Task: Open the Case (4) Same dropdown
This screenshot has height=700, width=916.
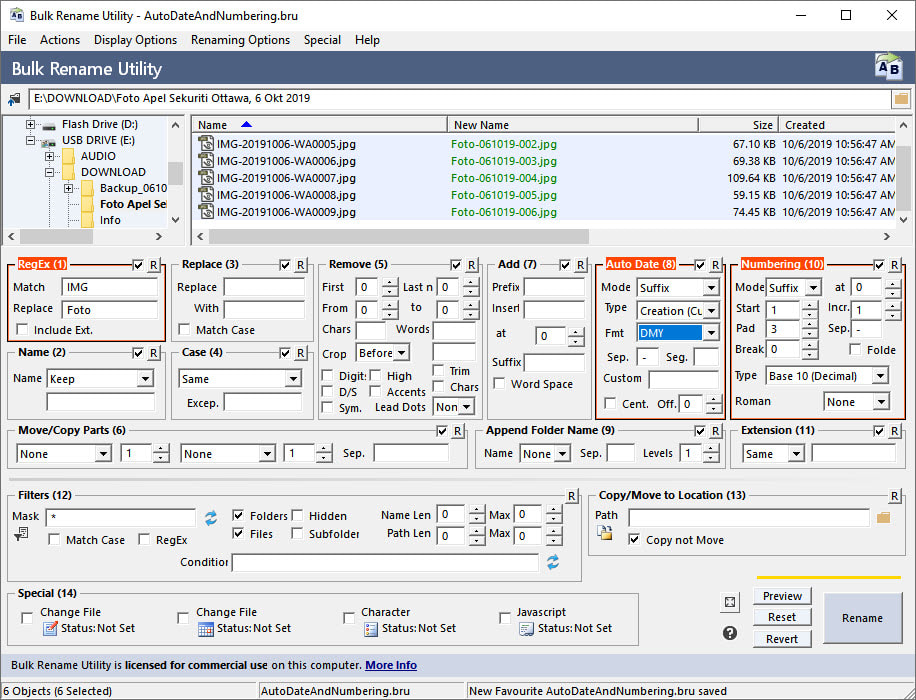Action: (293, 379)
